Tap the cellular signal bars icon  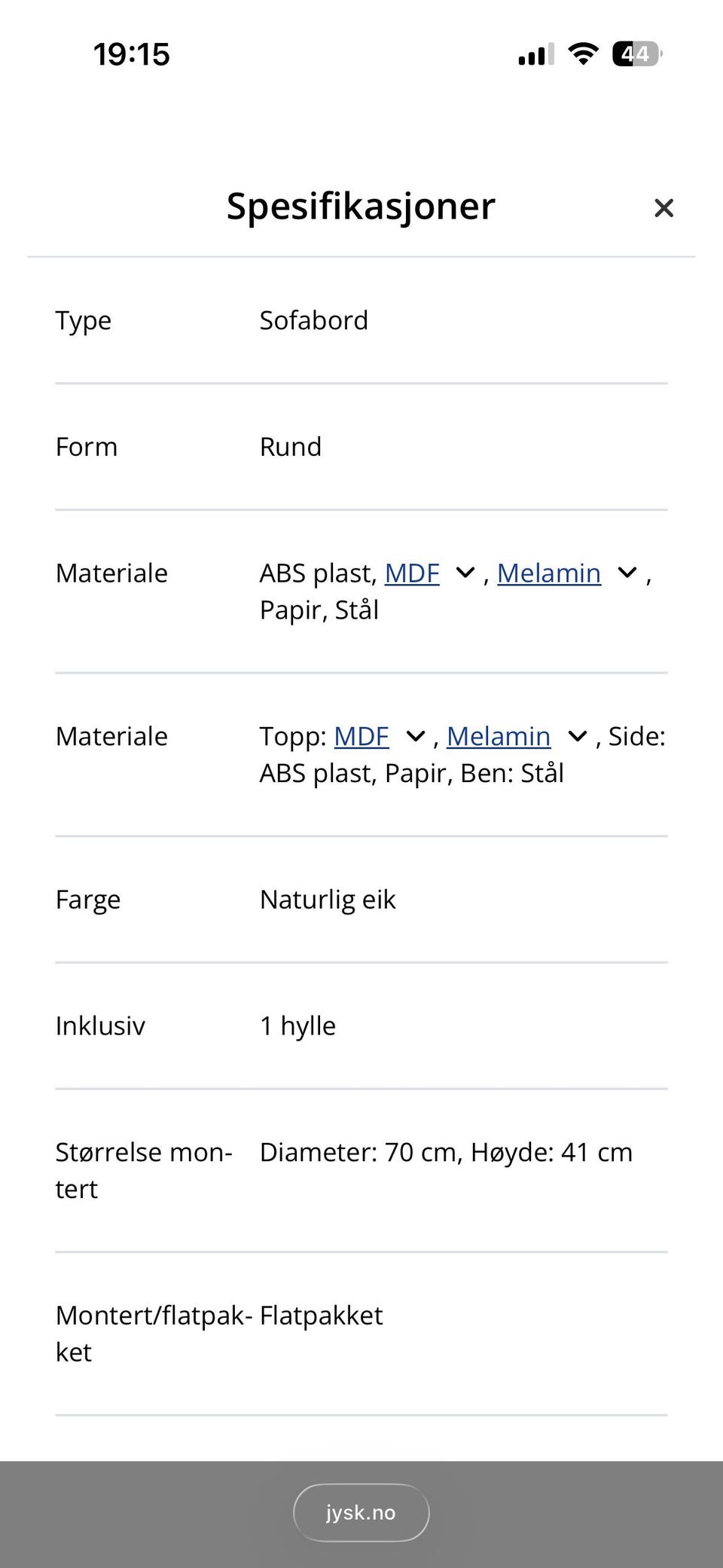(x=535, y=55)
